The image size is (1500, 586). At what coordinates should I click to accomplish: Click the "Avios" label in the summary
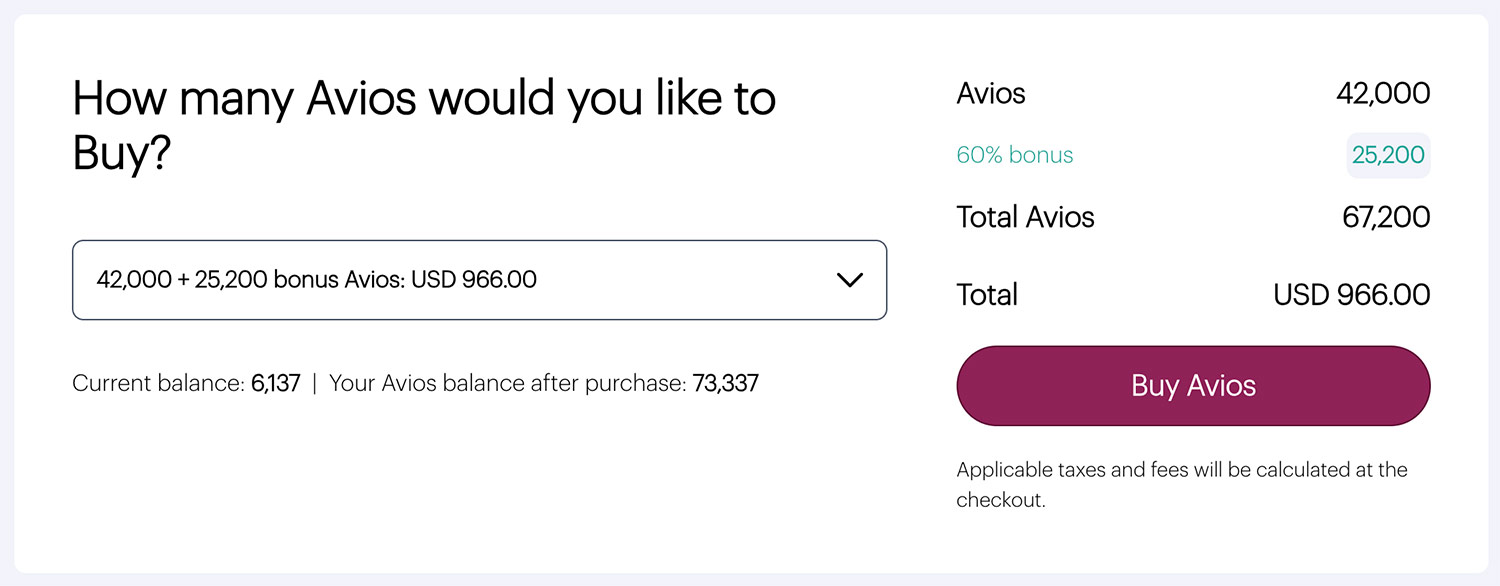click(991, 94)
